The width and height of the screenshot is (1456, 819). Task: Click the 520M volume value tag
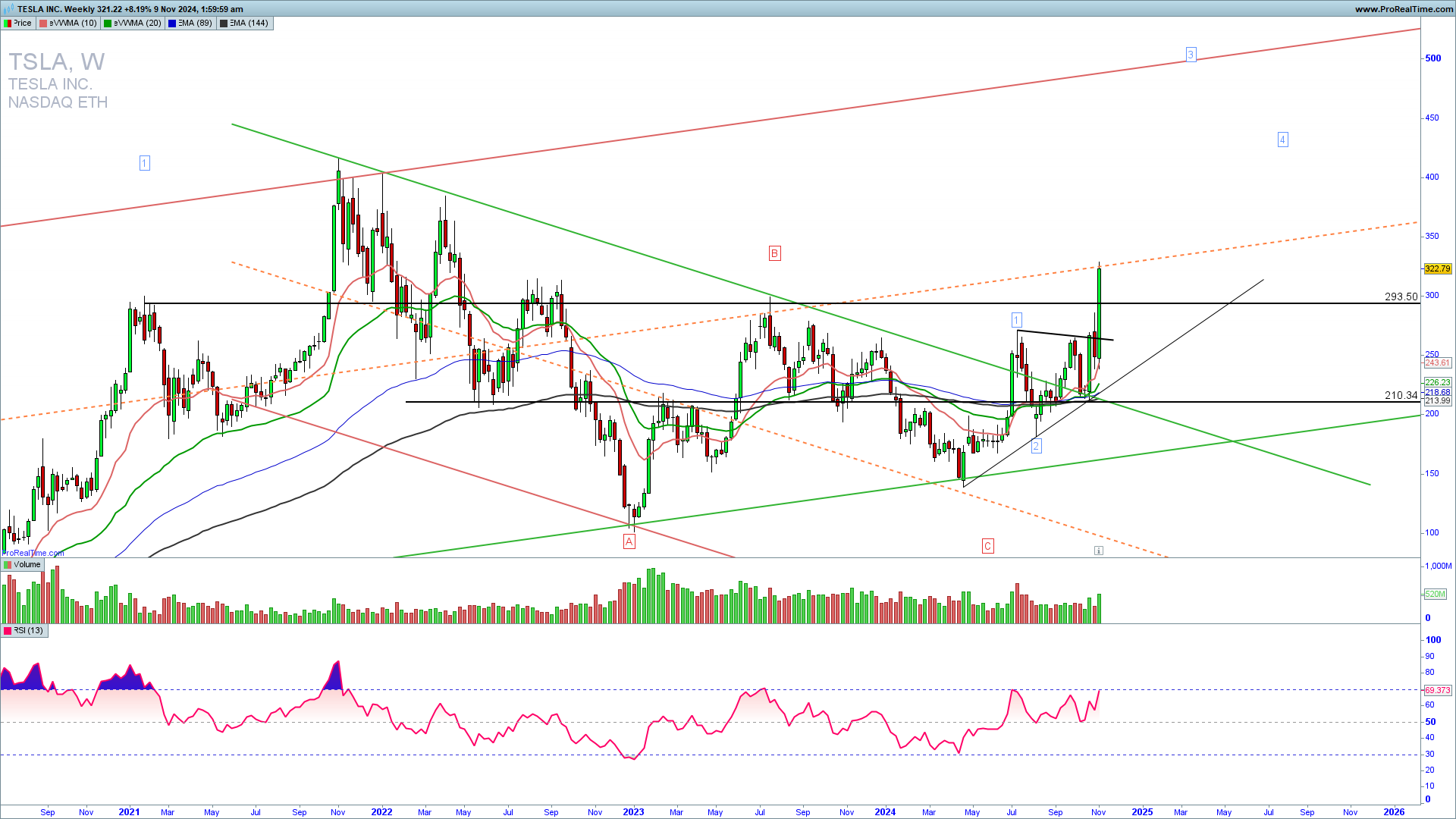1435,594
